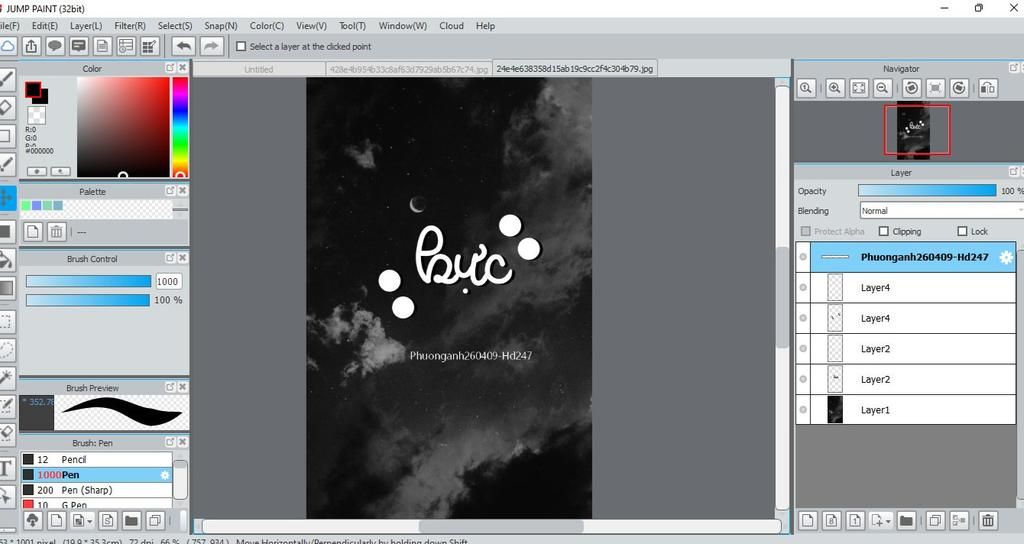Select the G Pen brush
The height and width of the screenshot is (544, 1024).
pyautogui.click(x=97, y=504)
